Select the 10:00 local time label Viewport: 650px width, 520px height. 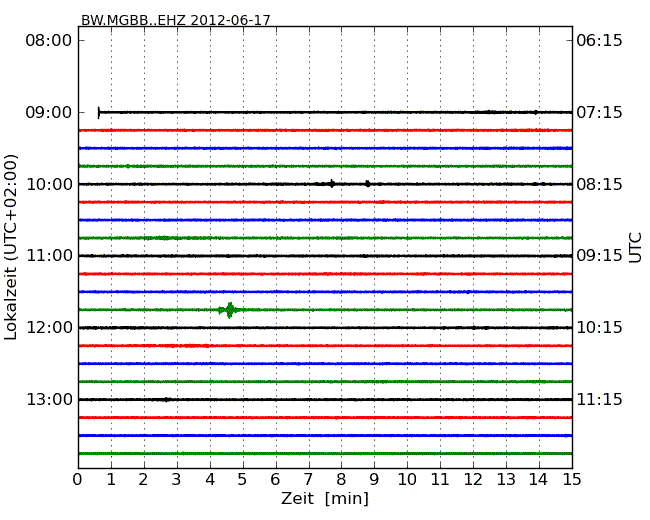click(x=49, y=184)
